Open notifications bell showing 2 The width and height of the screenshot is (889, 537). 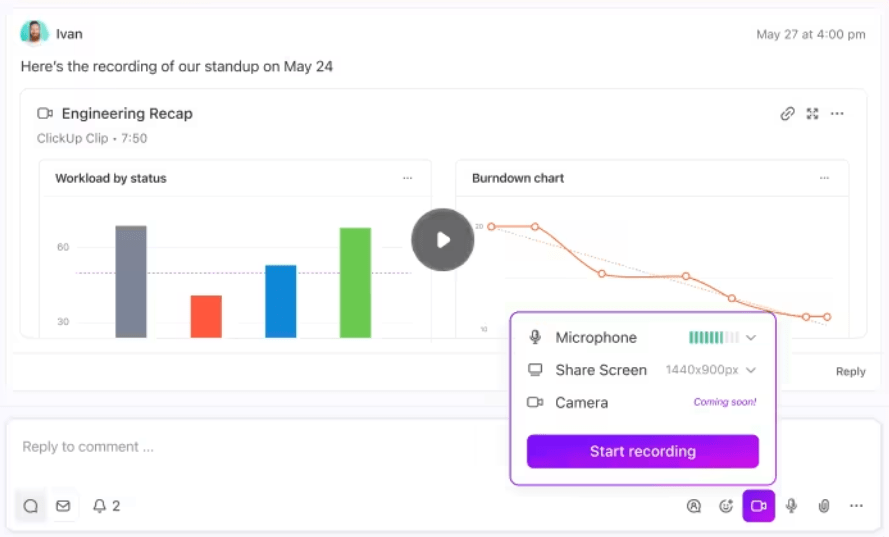click(107, 506)
